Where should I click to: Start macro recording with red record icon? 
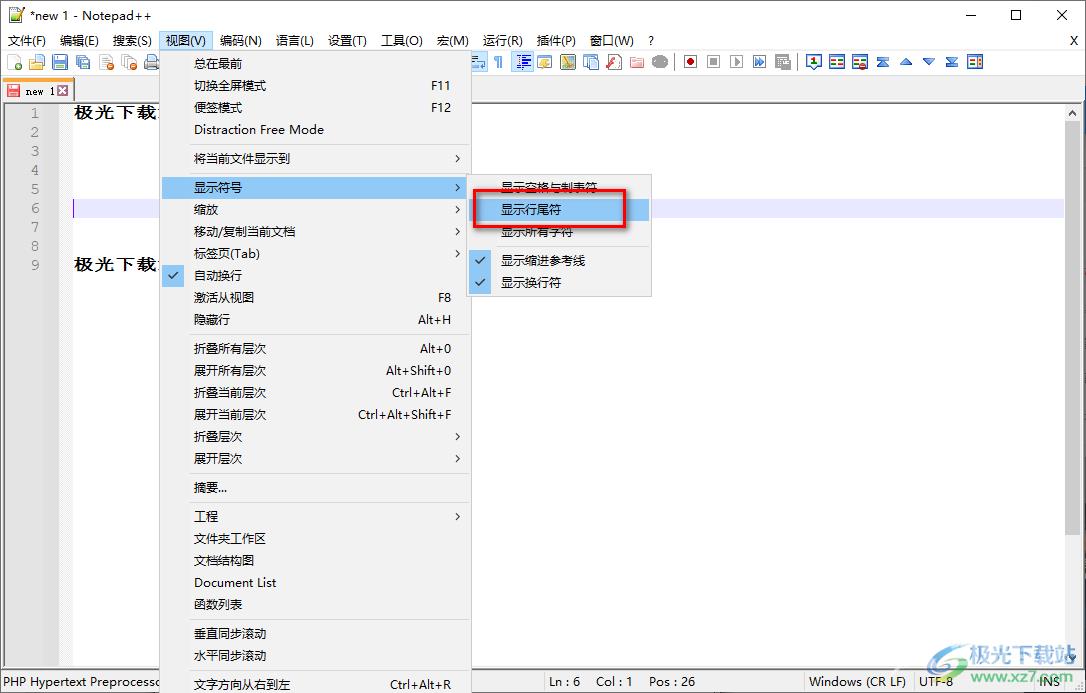pos(690,62)
